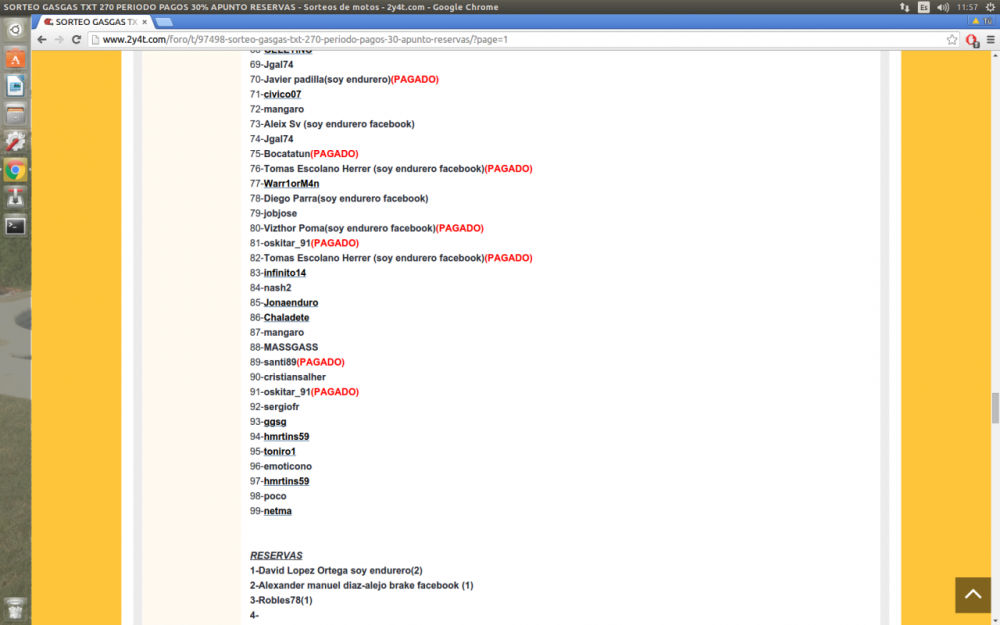Click the browser back arrow
The image size is (1000, 625).
click(42, 39)
